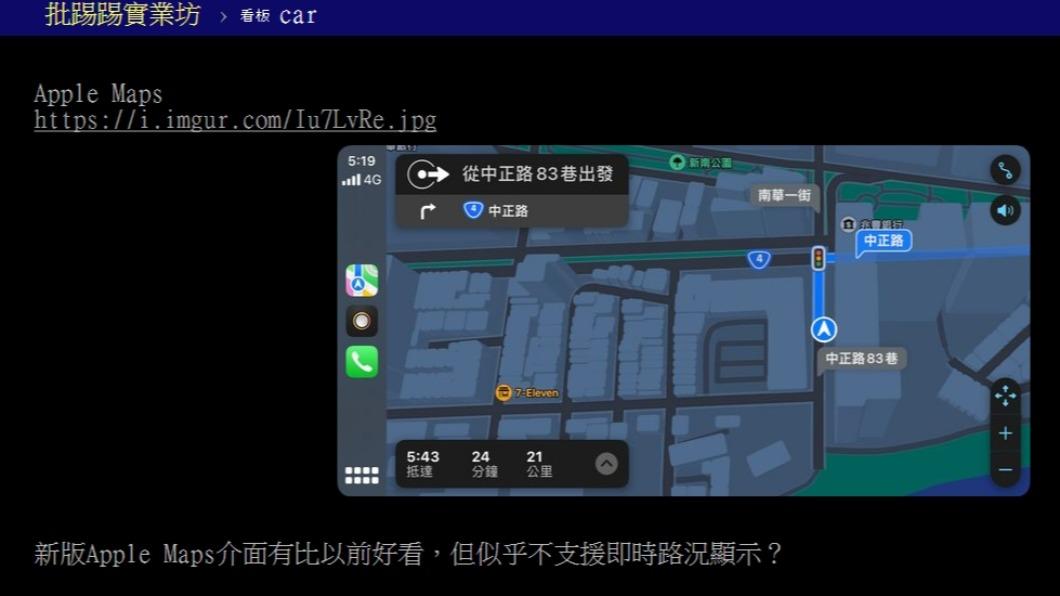Expand the ETA panel using the chevron

pos(607,463)
